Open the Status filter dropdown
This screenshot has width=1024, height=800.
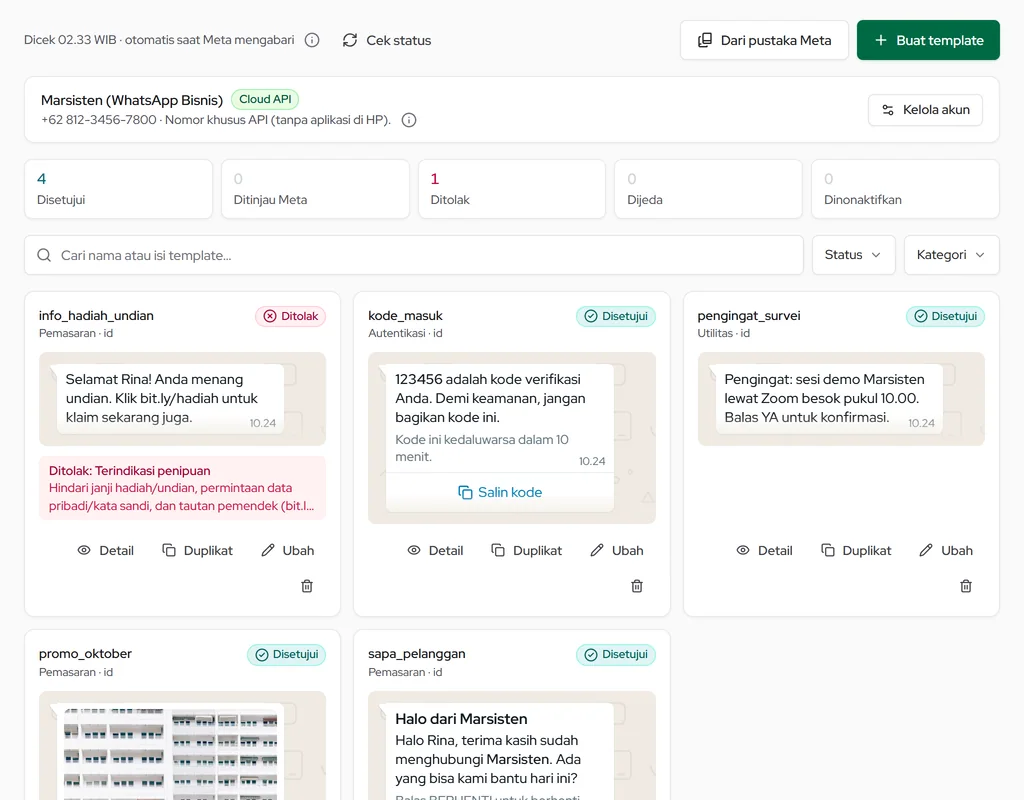click(x=854, y=255)
